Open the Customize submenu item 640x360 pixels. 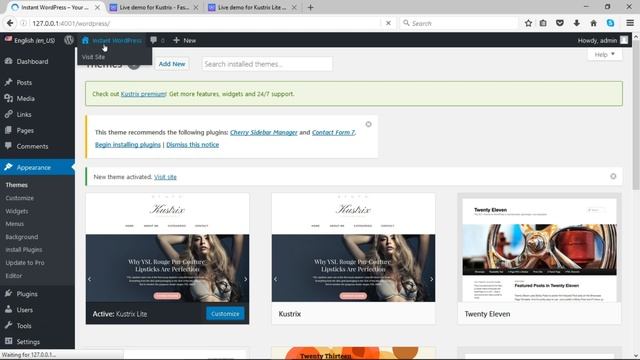[x=20, y=198]
